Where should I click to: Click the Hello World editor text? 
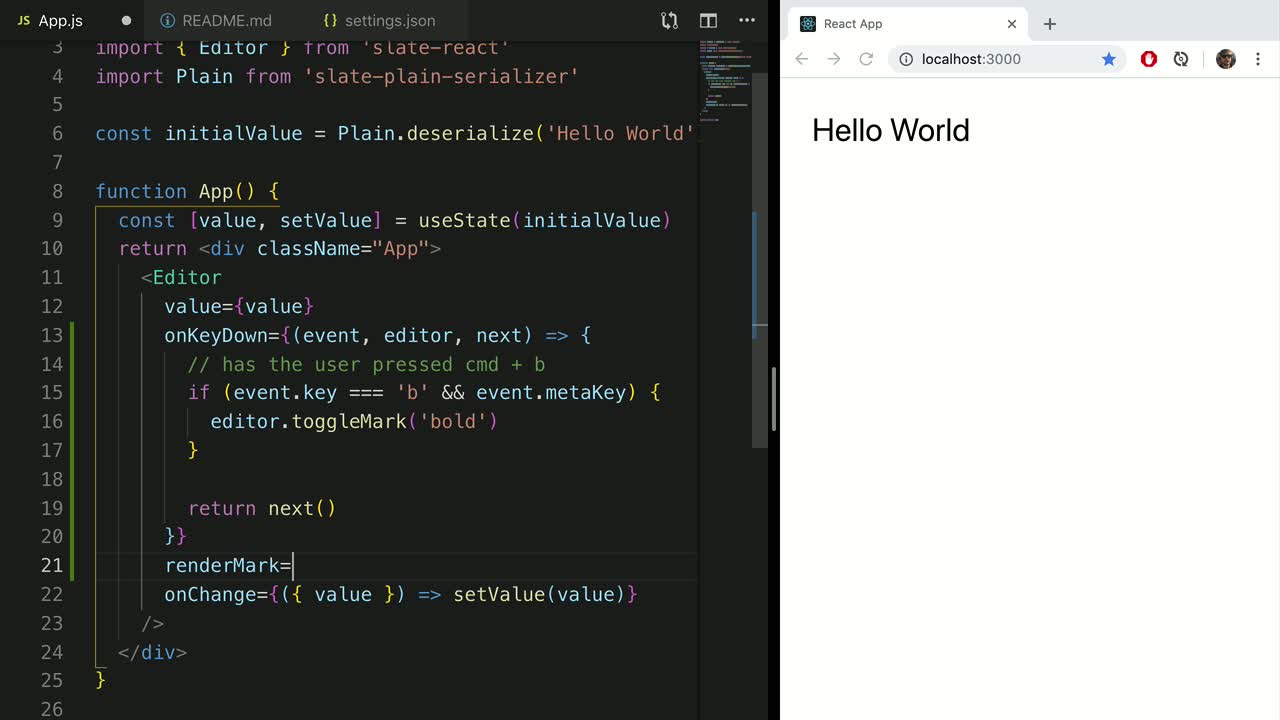[890, 130]
